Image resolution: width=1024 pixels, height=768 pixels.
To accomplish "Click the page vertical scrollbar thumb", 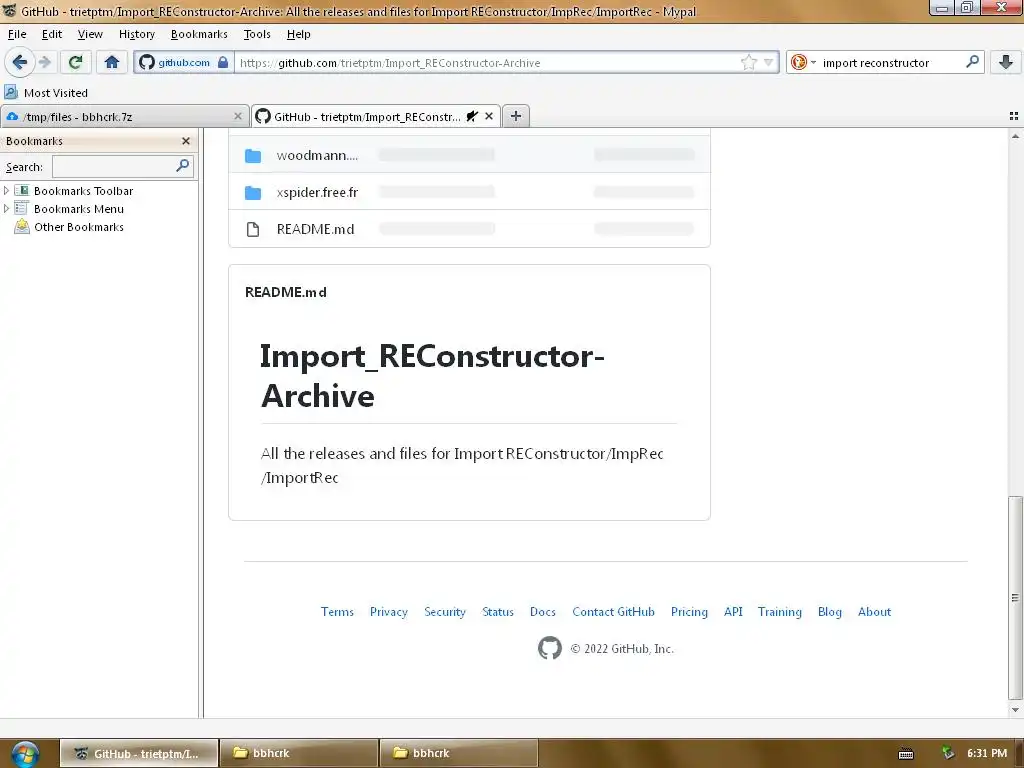I will (x=1015, y=598).
